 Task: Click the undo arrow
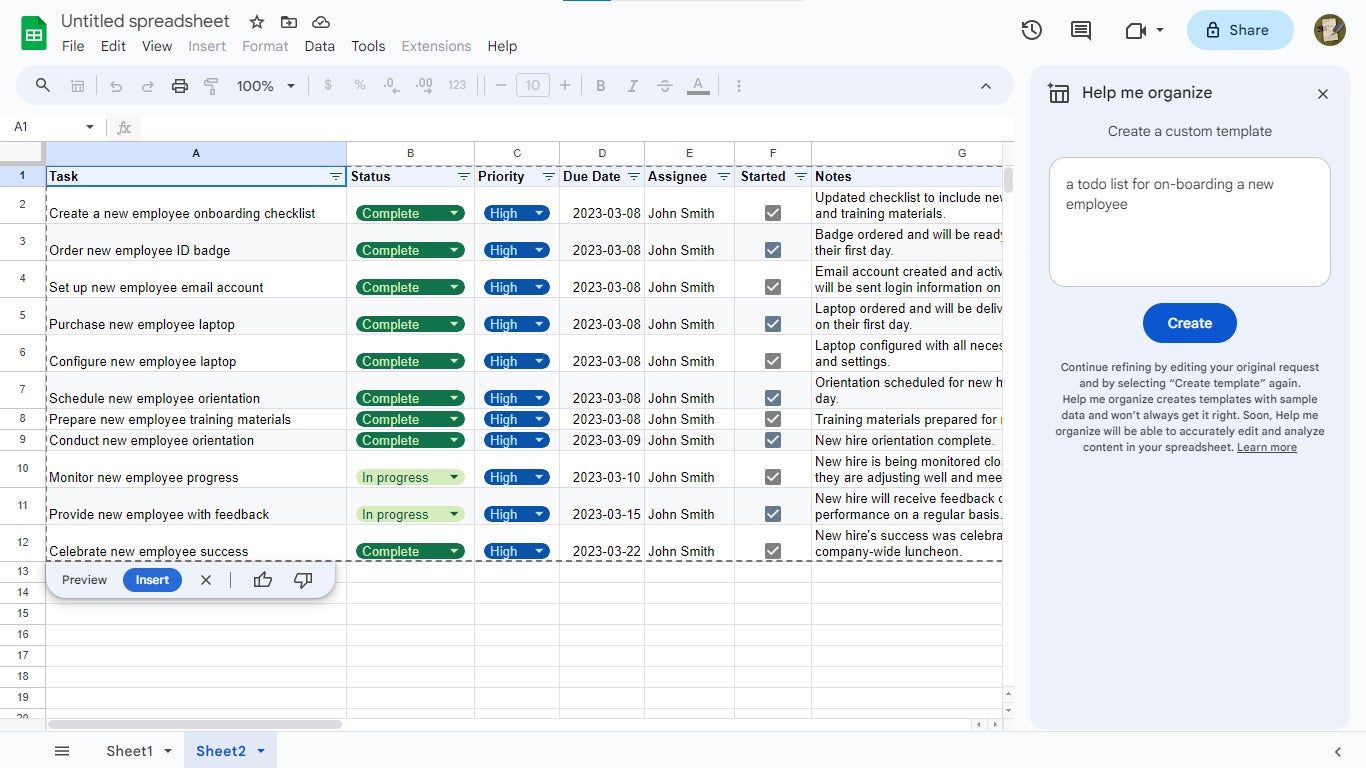tap(116, 86)
